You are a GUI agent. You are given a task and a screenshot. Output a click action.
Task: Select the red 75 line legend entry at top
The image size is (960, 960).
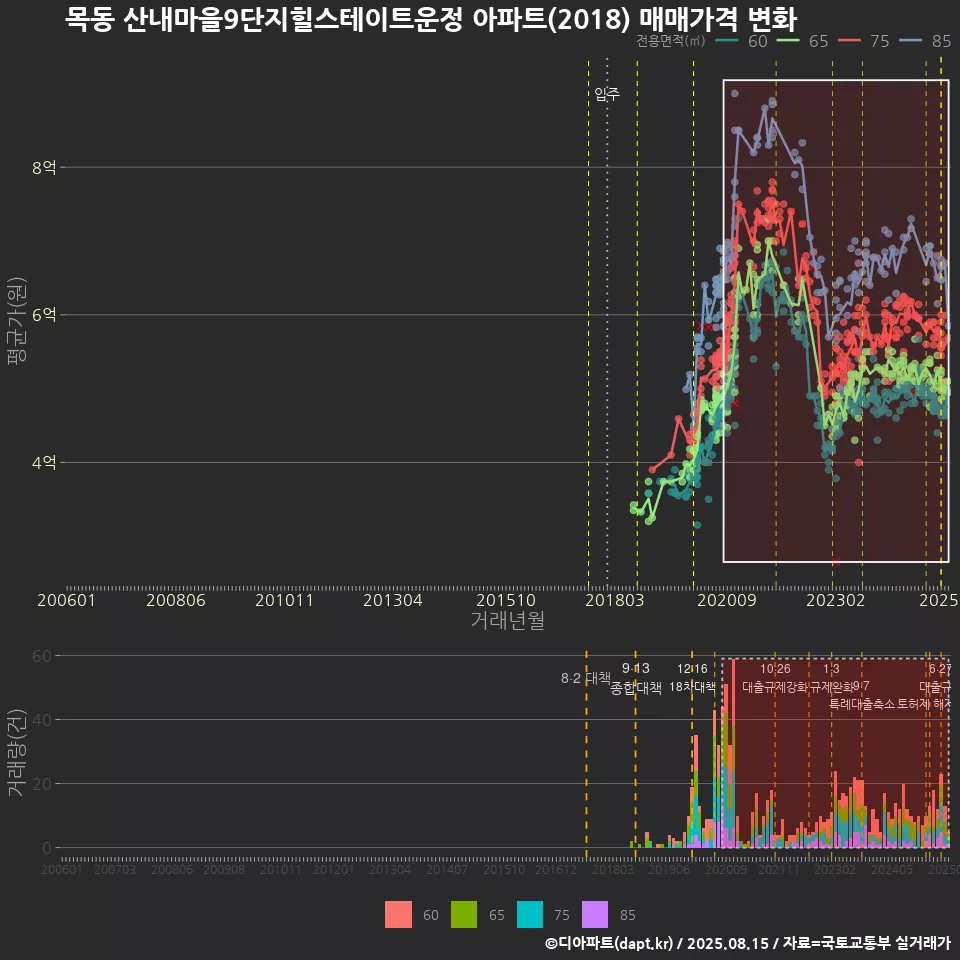point(864,41)
